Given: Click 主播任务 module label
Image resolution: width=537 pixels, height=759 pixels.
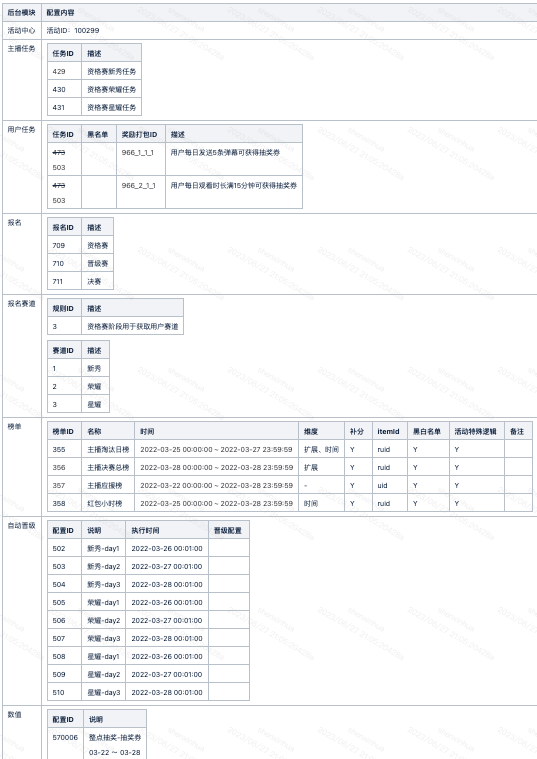Looking at the screenshot, I should coord(21,48).
